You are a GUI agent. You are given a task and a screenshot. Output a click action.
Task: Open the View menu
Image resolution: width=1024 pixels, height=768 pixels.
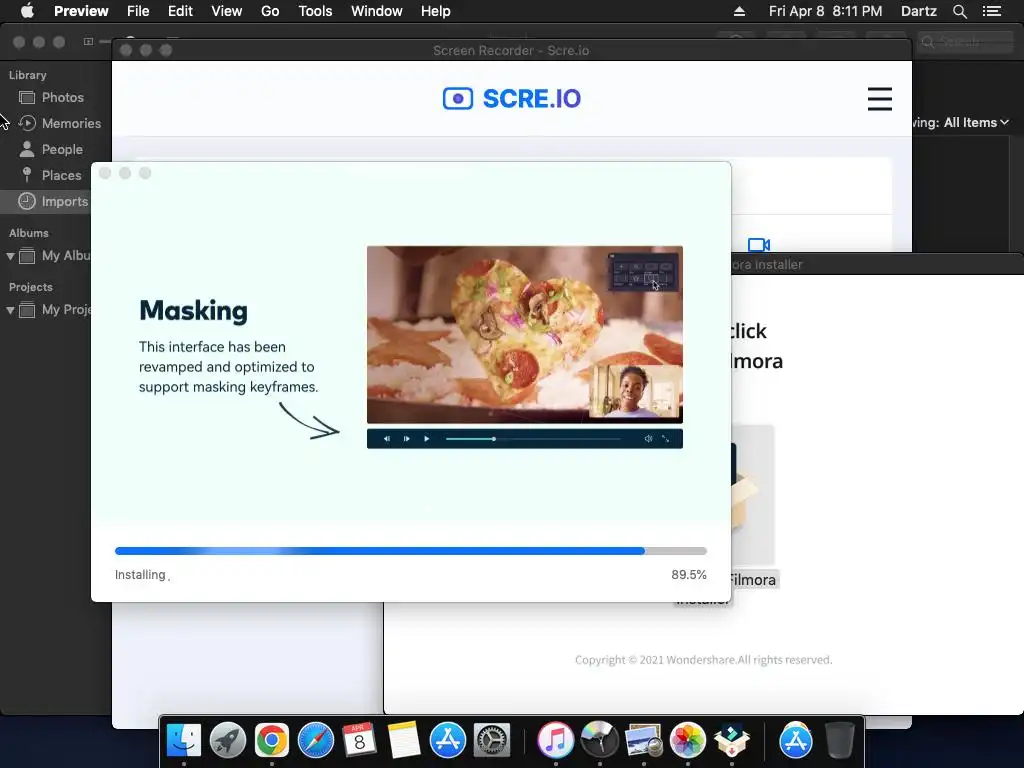coord(227,11)
